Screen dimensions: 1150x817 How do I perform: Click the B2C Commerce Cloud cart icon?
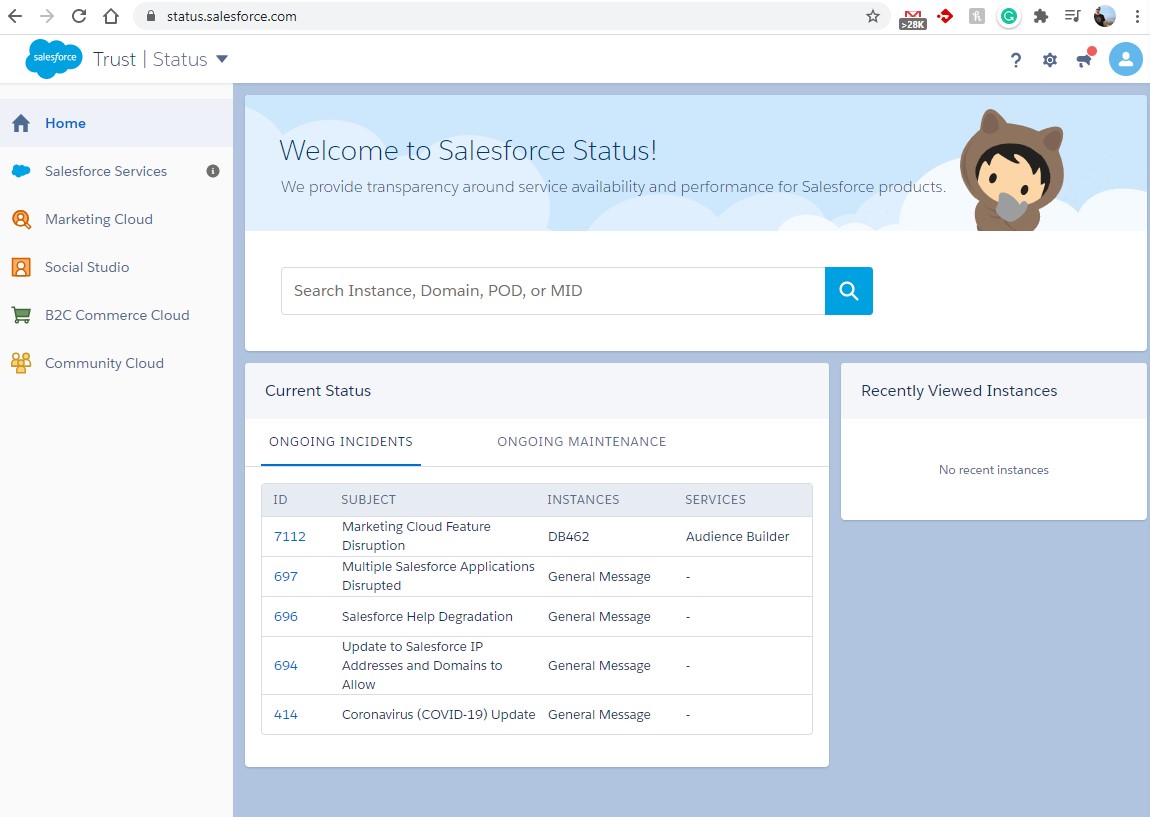click(x=21, y=315)
